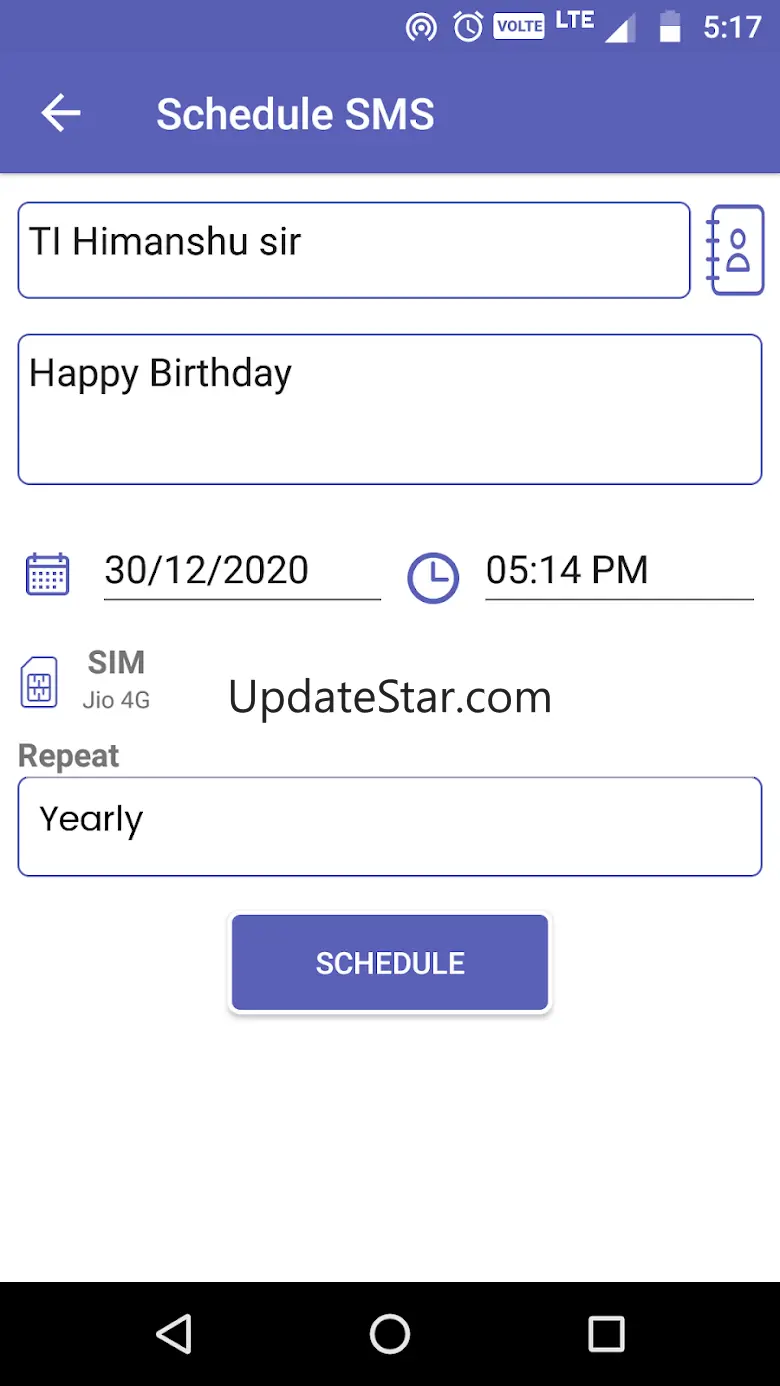Tap the back arrow icon
780x1386 pixels.
tap(61, 114)
